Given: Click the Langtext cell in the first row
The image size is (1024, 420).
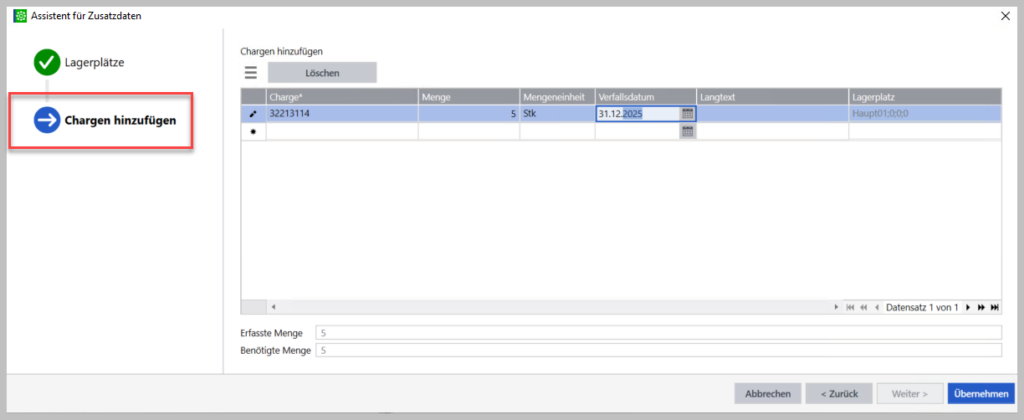Looking at the screenshot, I should pos(772,114).
